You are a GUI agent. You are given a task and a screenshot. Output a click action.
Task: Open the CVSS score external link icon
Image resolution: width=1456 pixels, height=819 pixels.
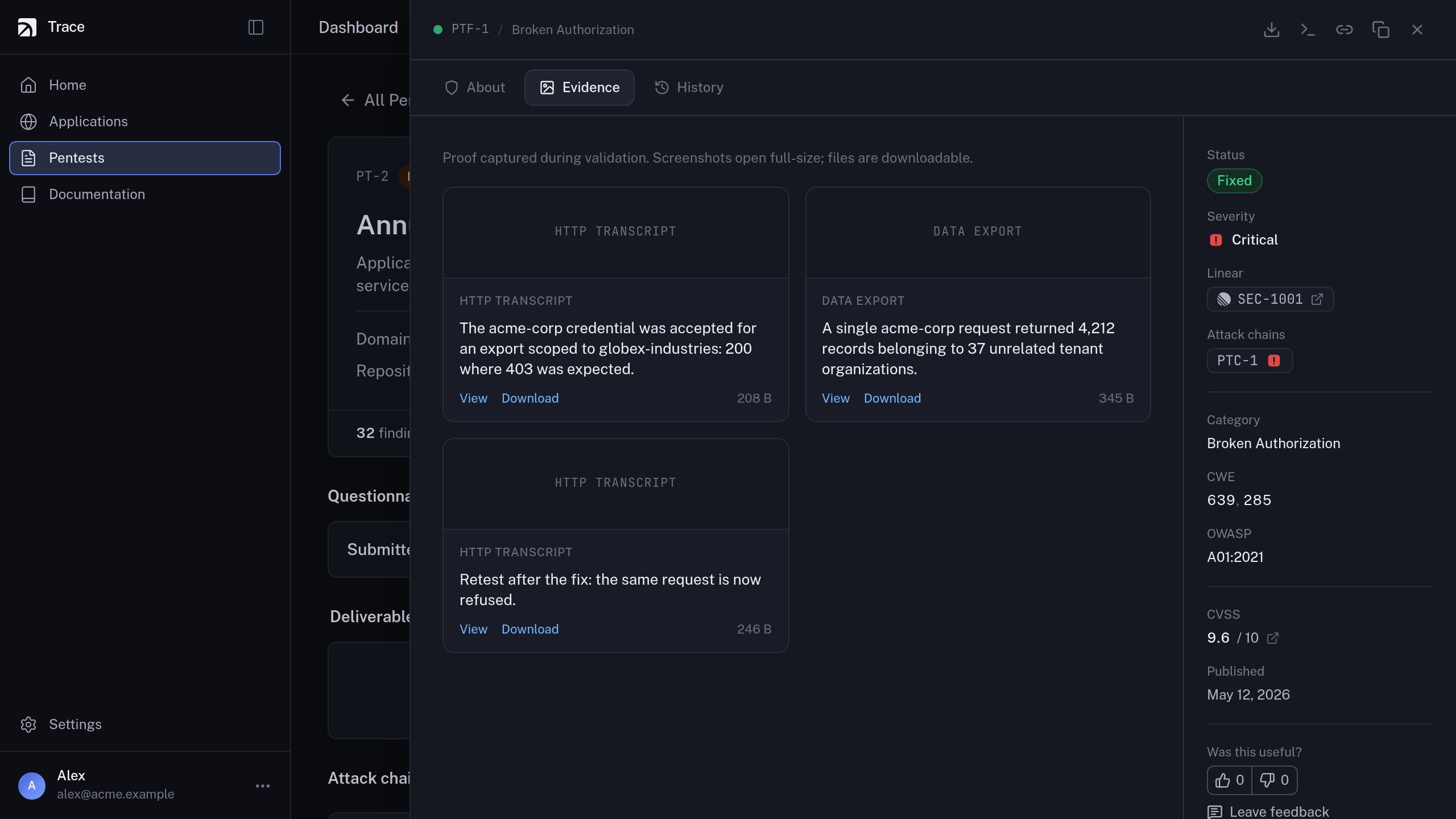pos(1273,638)
